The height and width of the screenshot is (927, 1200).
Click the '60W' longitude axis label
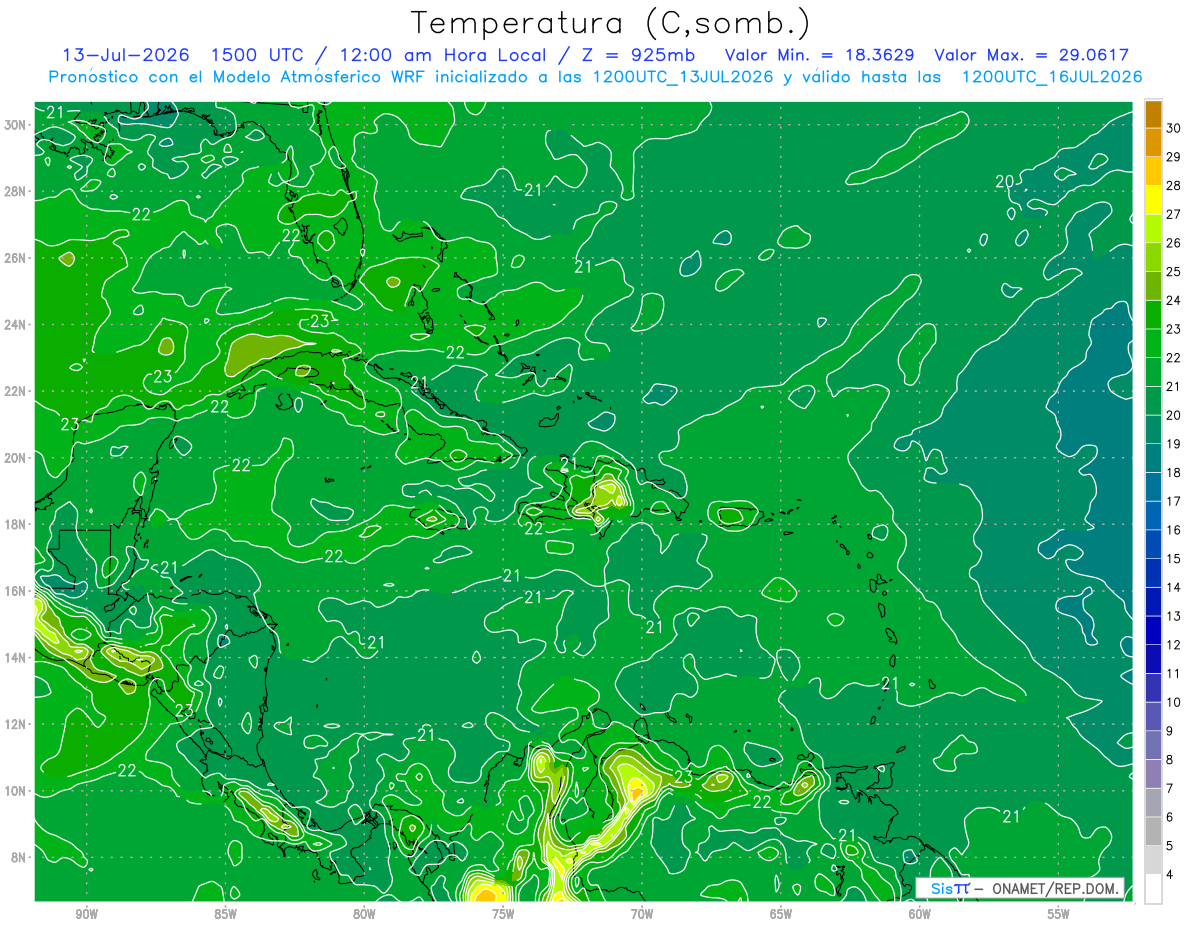(x=920, y=914)
